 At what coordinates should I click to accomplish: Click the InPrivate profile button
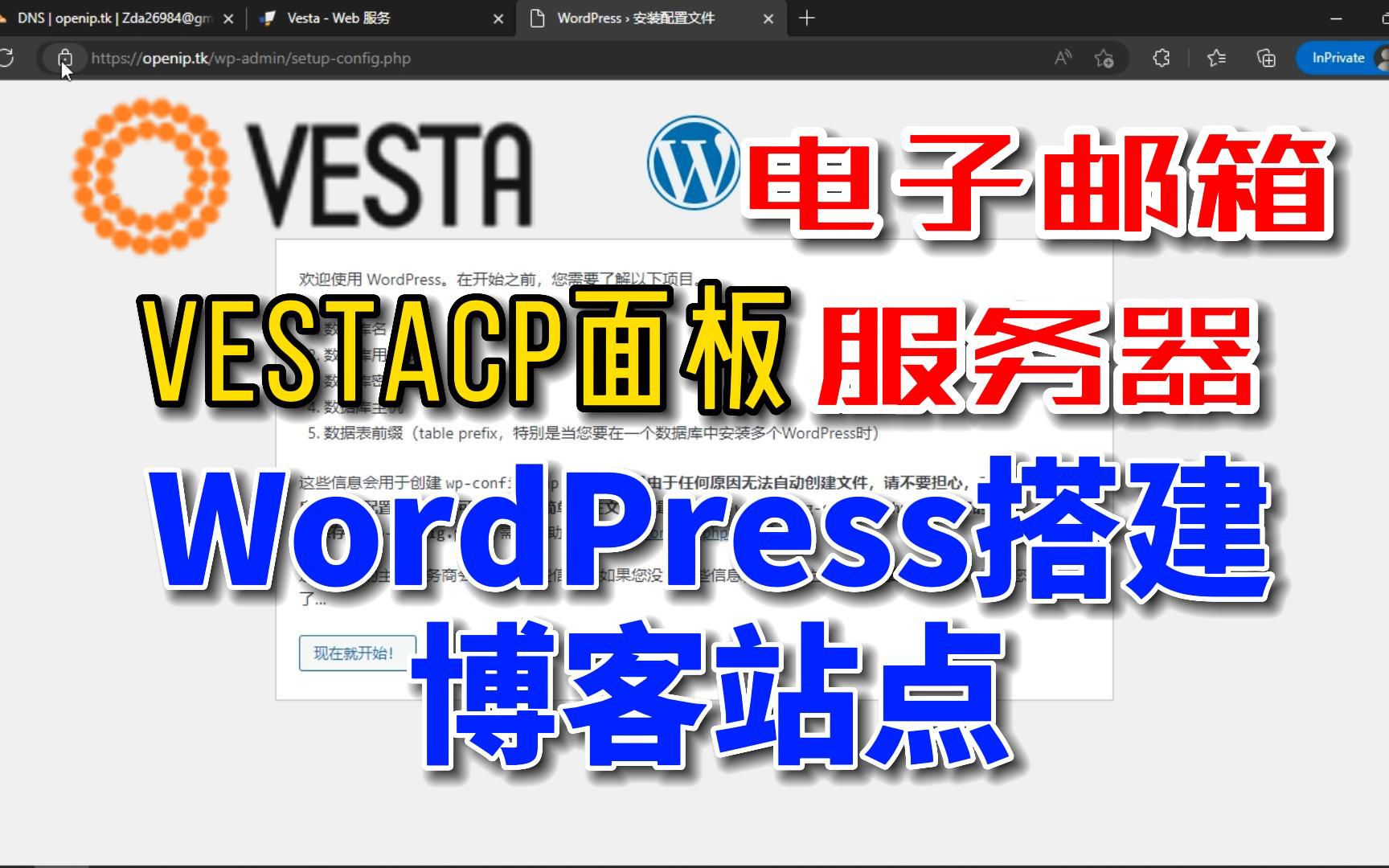tap(1342, 58)
